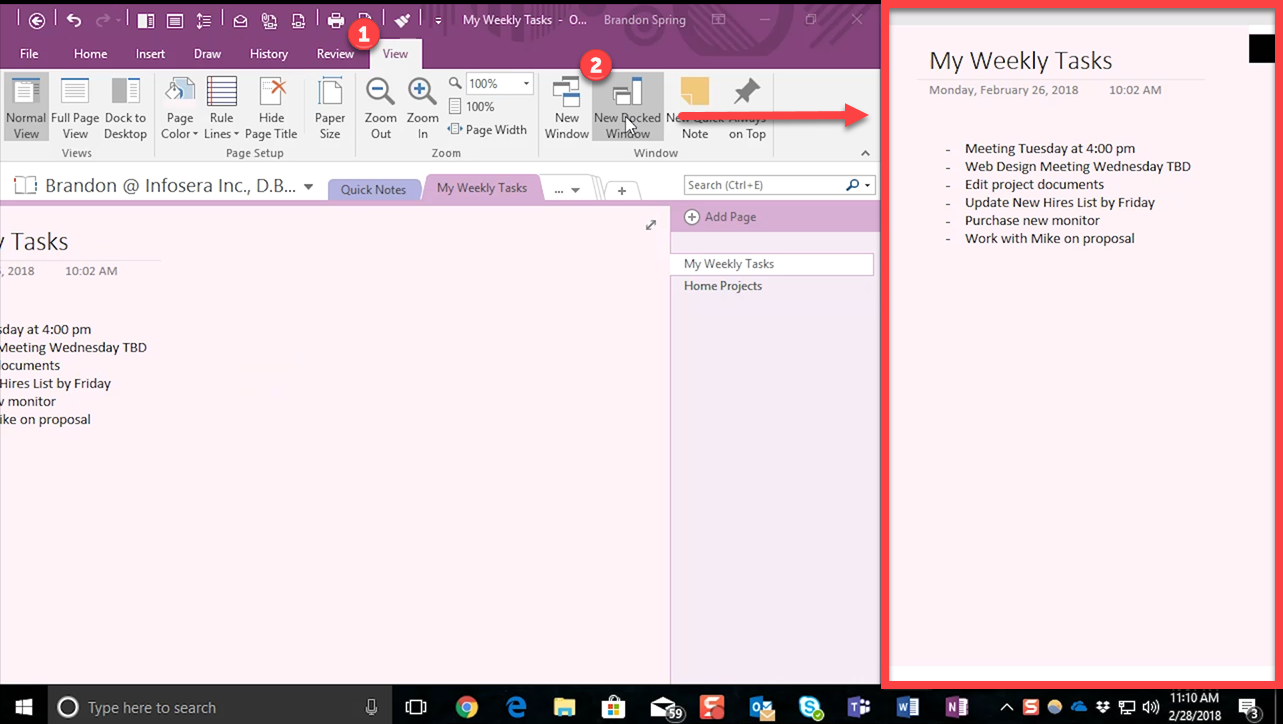
Task: Open the File menu
Action: click(29, 54)
